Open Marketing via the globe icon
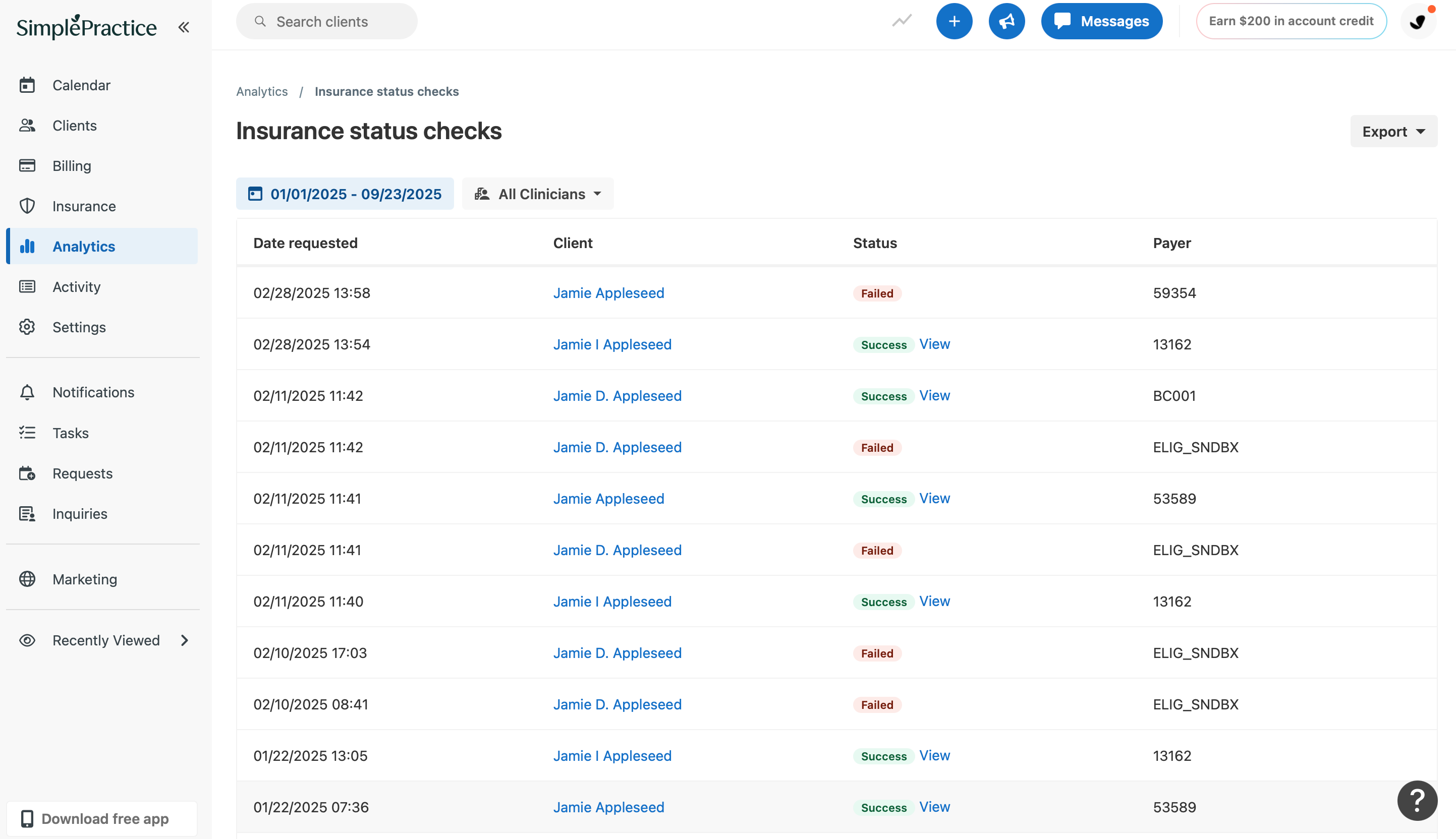The width and height of the screenshot is (1456, 839). (28, 579)
